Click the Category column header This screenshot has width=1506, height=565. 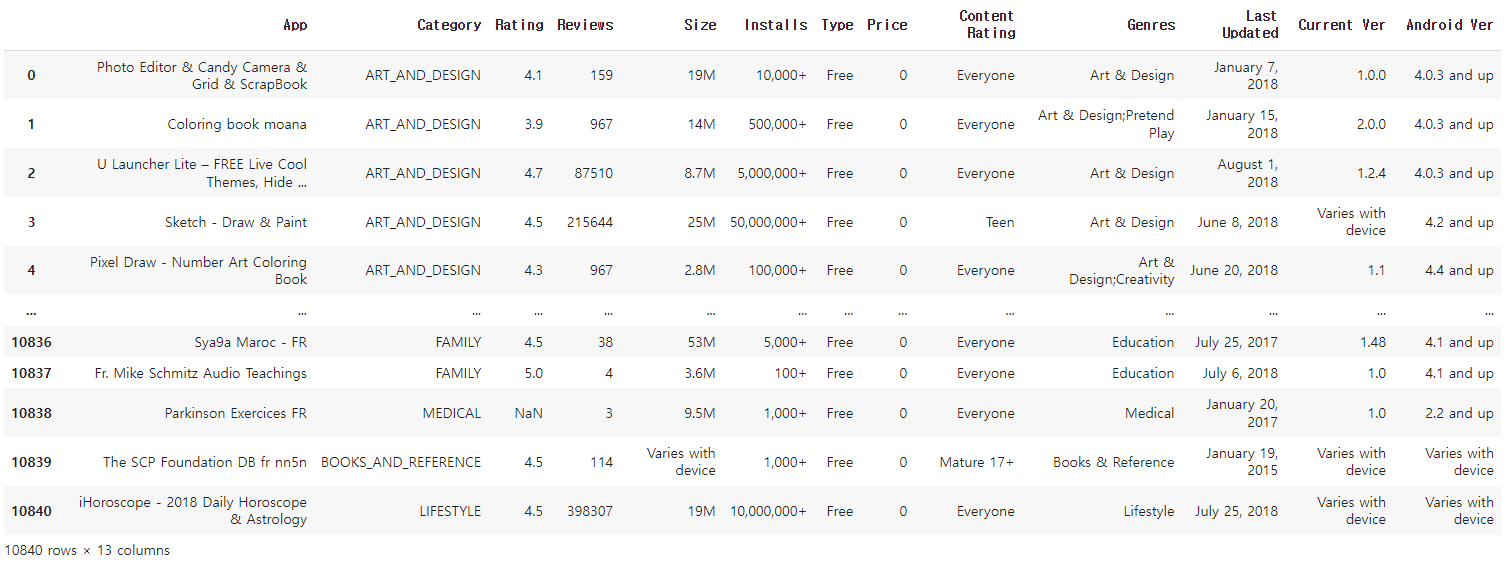(x=449, y=25)
